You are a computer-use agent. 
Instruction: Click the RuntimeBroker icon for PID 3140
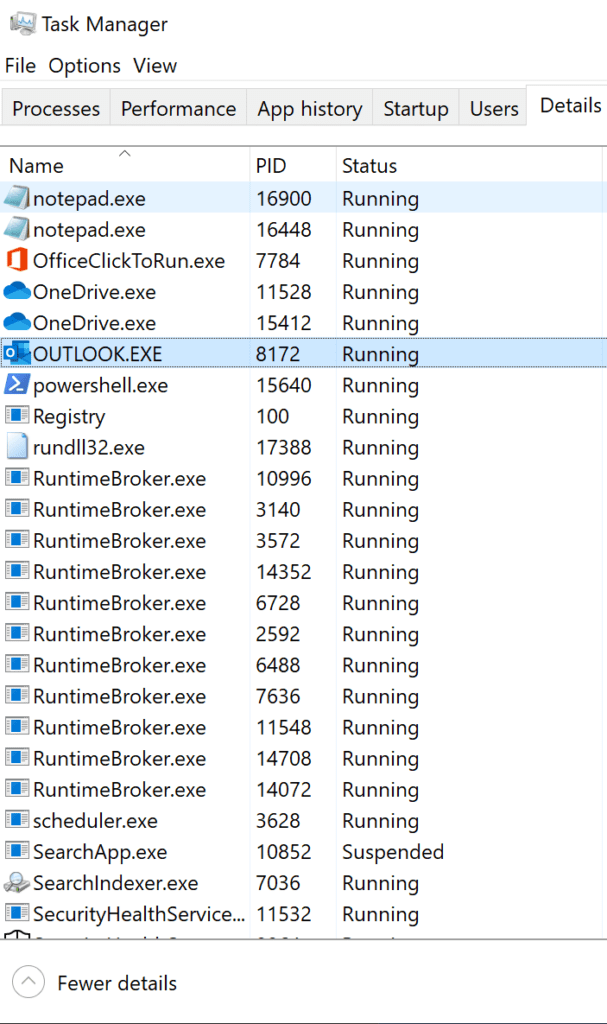click(17, 509)
